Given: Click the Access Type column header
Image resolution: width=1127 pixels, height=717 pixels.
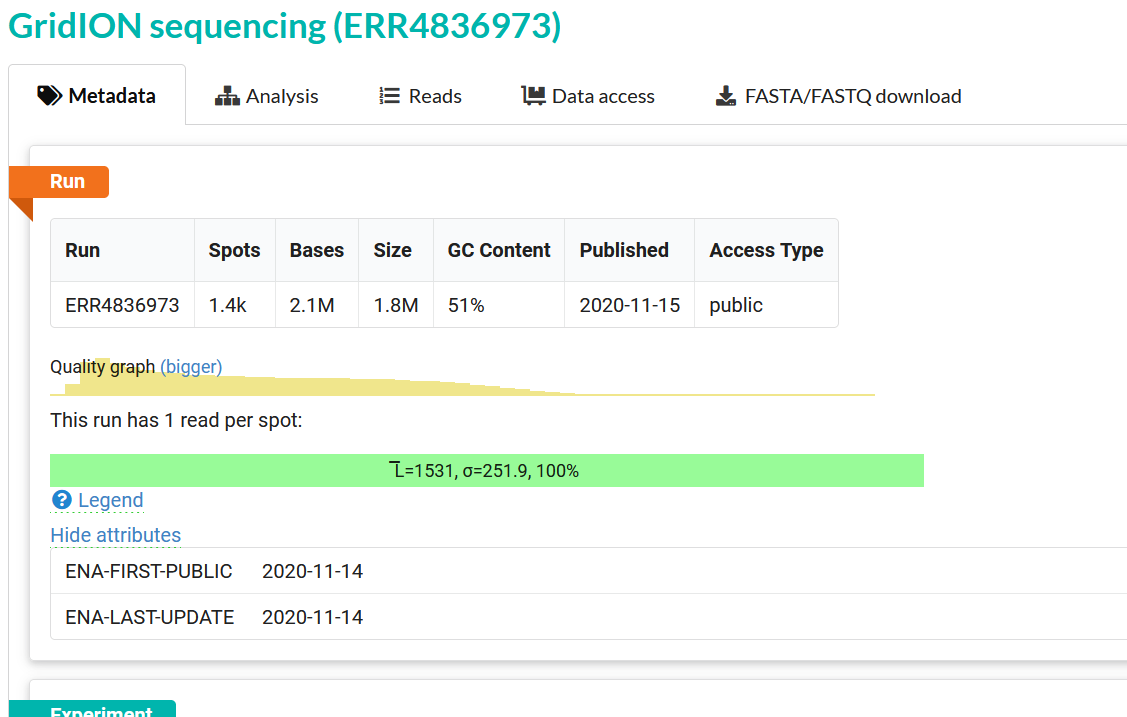Looking at the screenshot, I should coord(766,250).
